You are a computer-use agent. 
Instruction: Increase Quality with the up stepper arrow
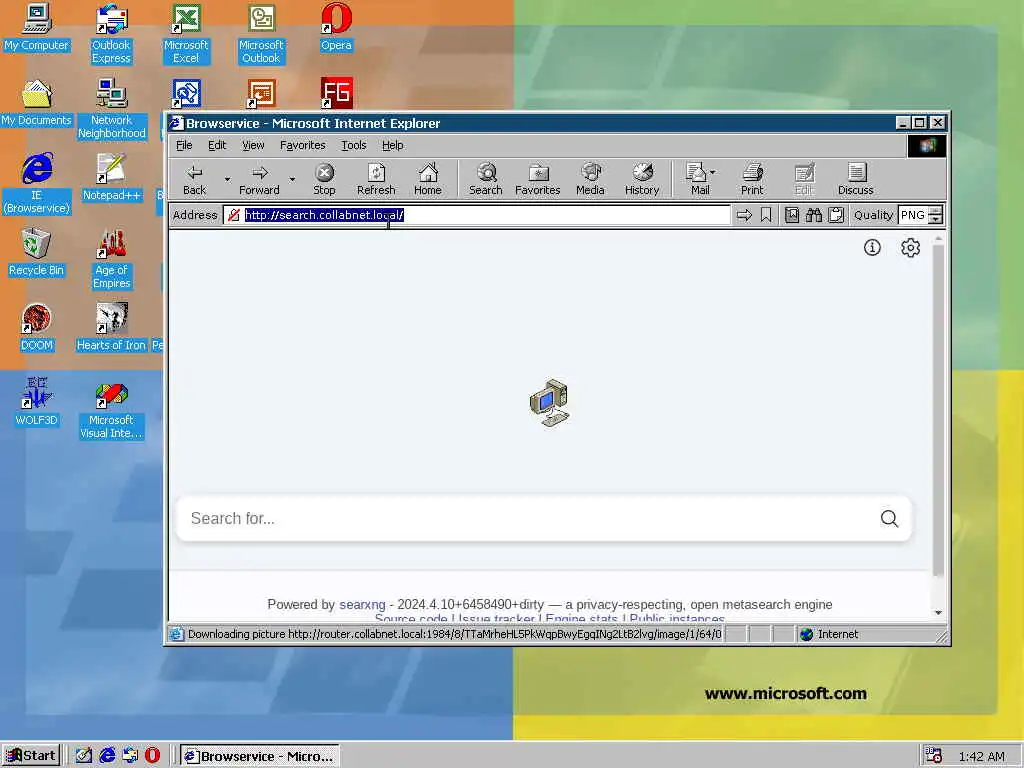click(x=936, y=210)
